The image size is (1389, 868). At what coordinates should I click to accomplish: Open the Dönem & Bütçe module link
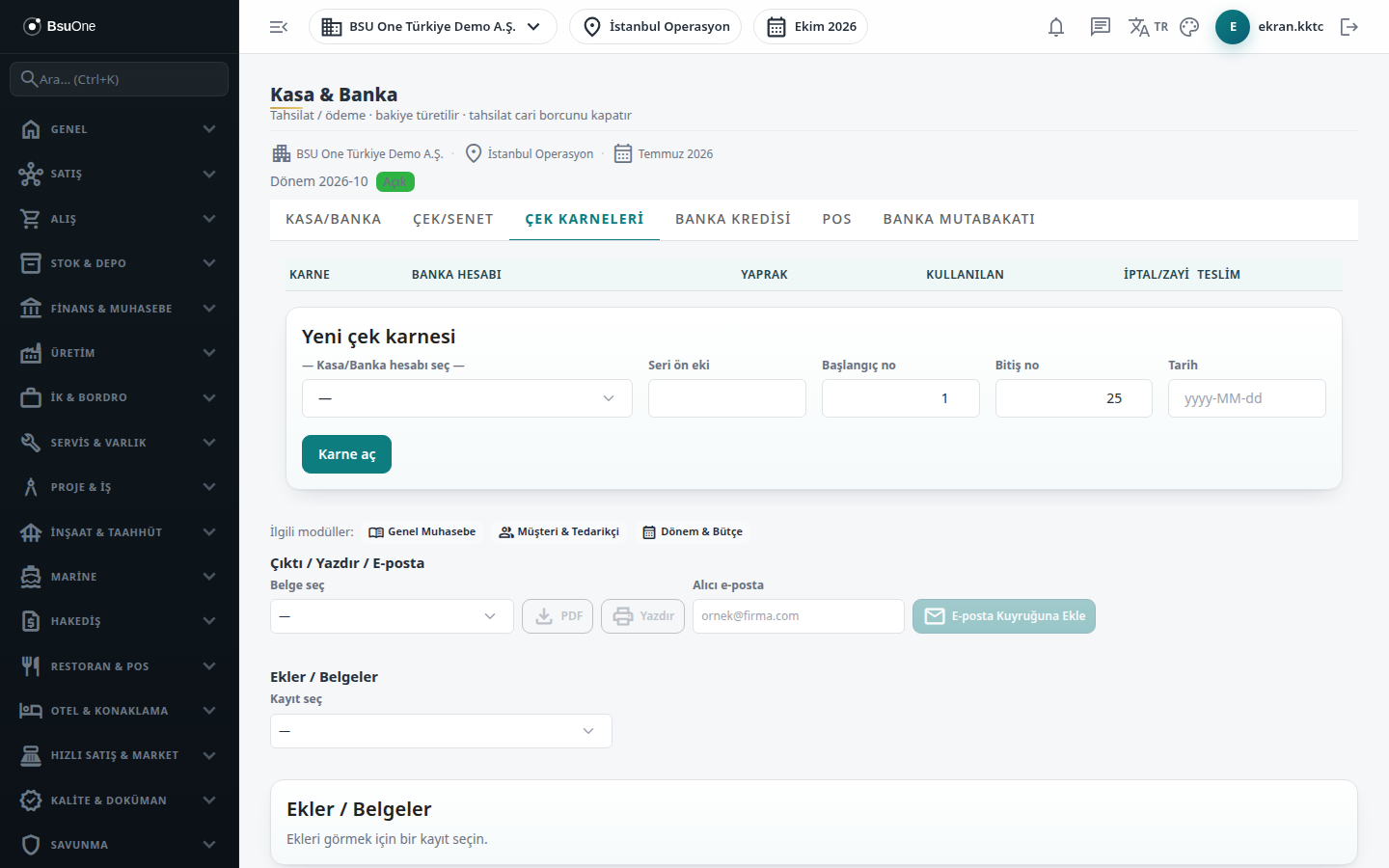point(693,532)
